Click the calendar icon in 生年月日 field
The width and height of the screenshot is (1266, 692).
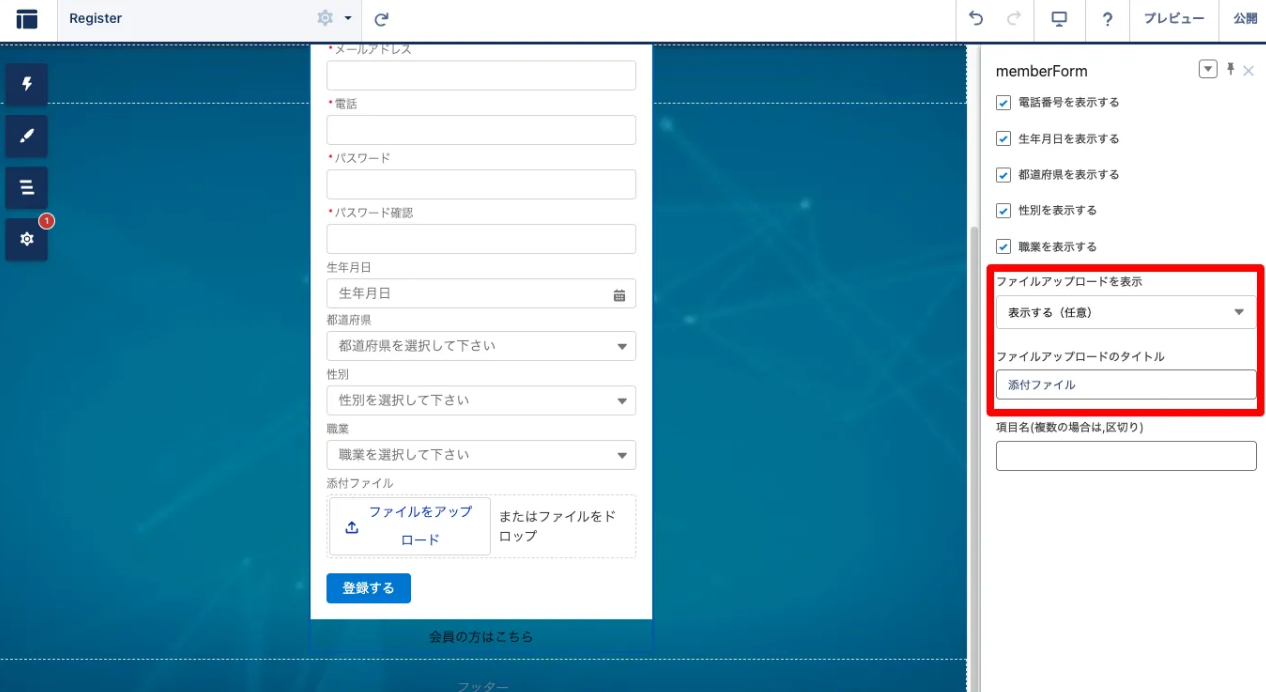[x=619, y=295]
